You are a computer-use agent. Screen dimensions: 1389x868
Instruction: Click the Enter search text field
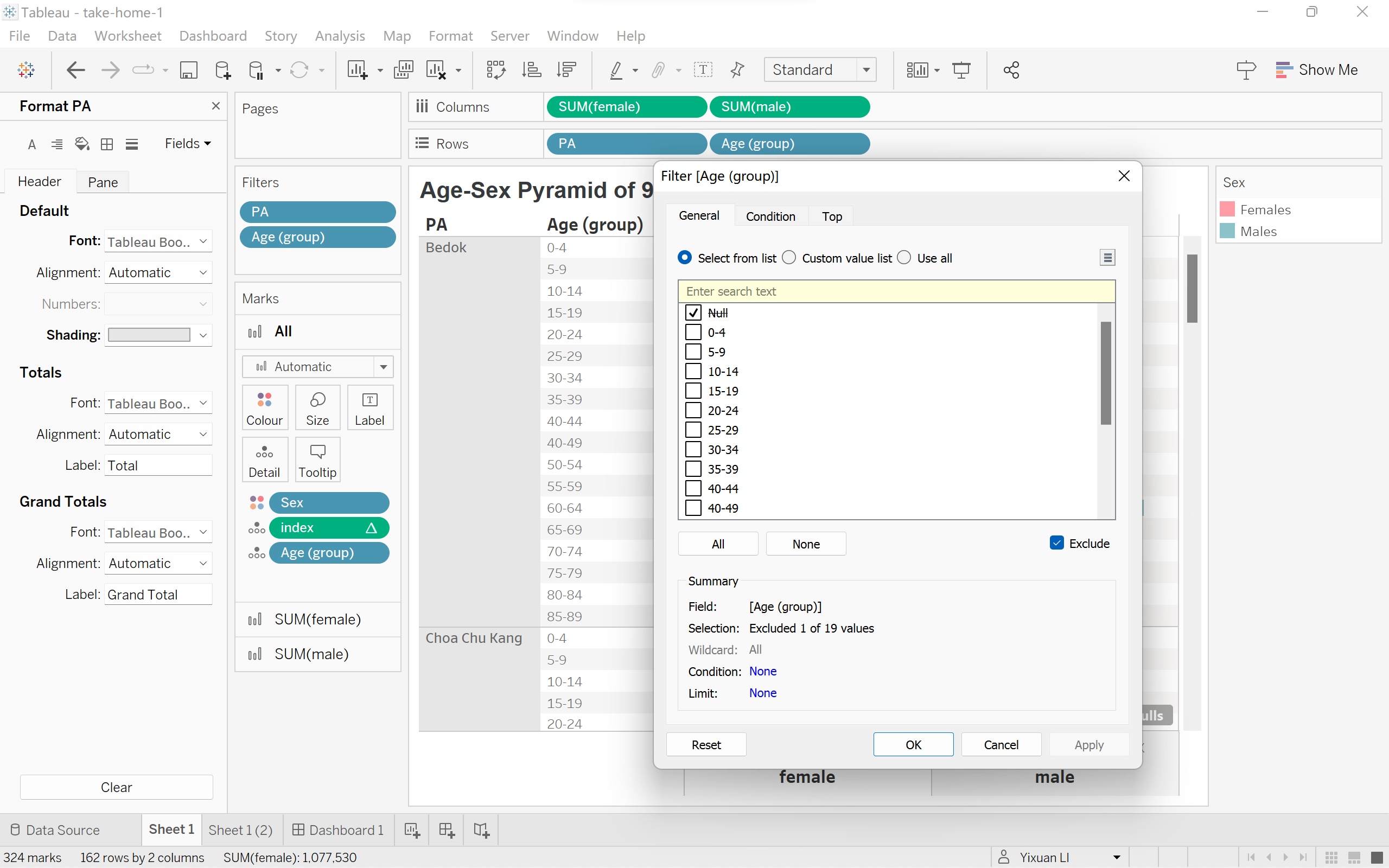coord(896,291)
